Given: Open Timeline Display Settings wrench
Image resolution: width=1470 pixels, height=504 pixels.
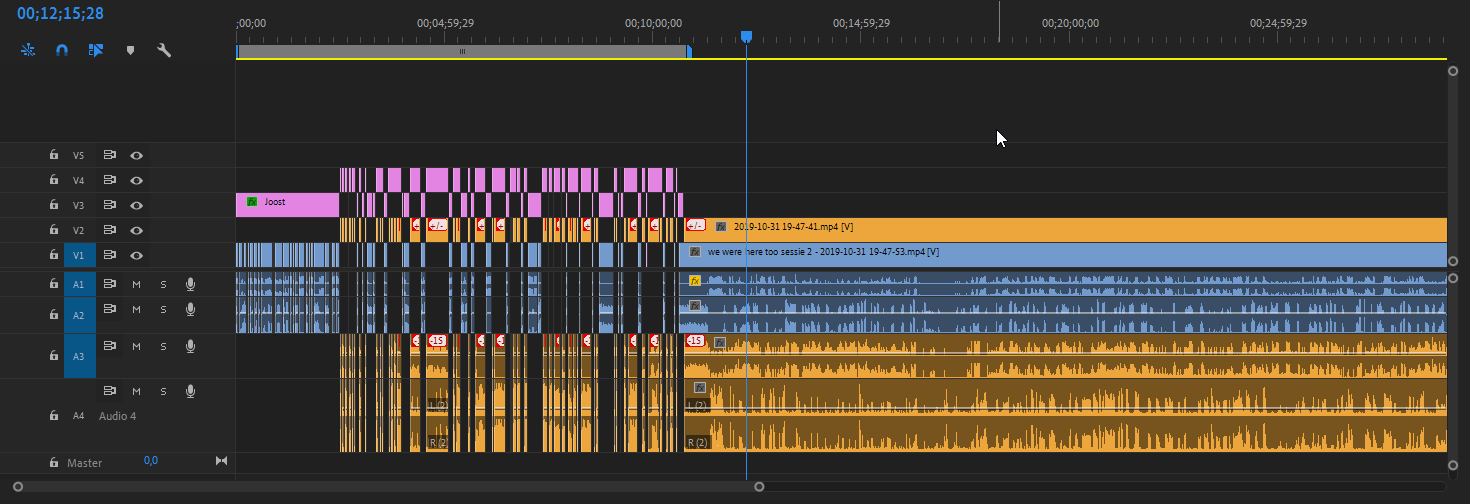Looking at the screenshot, I should click(x=164, y=49).
